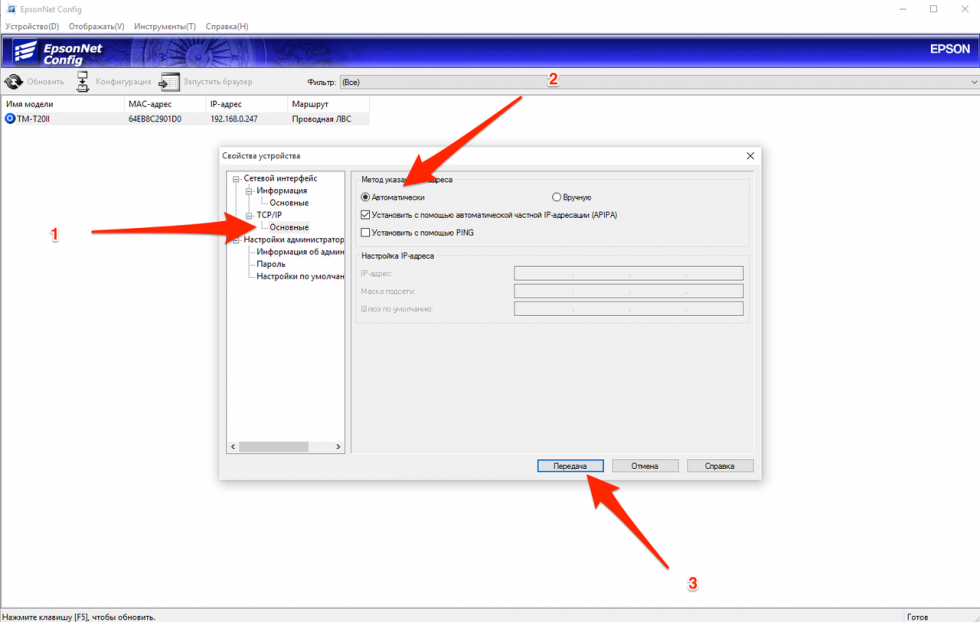The height and width of the screenshot is (622, 980).
Task: Sort by the MAC-адрес column header
Action: coord(165,104)
